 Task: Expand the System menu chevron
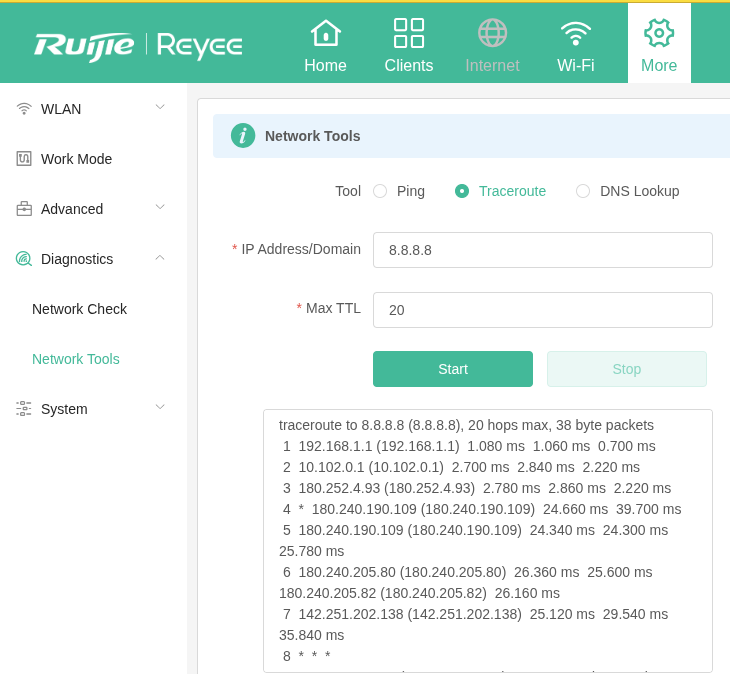[x=160, y=407]
